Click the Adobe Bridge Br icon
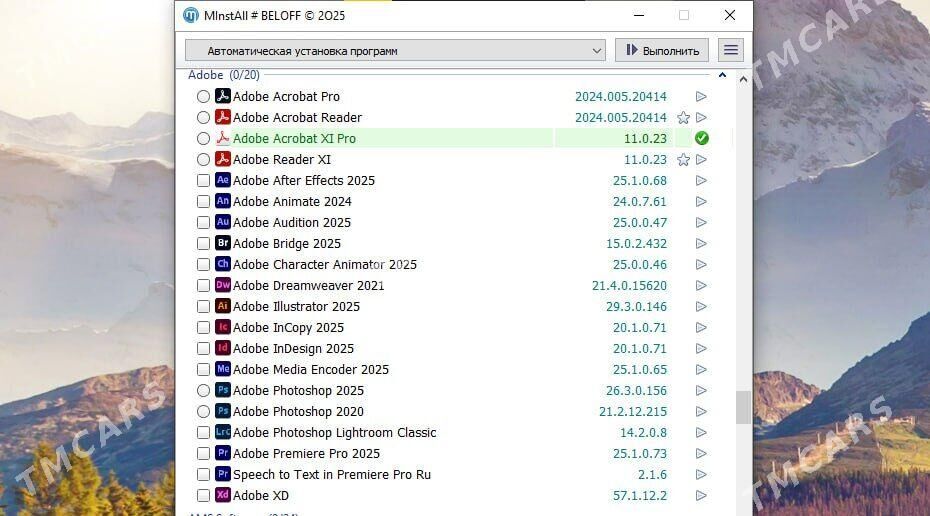The image size is (930, 516). 222,243
